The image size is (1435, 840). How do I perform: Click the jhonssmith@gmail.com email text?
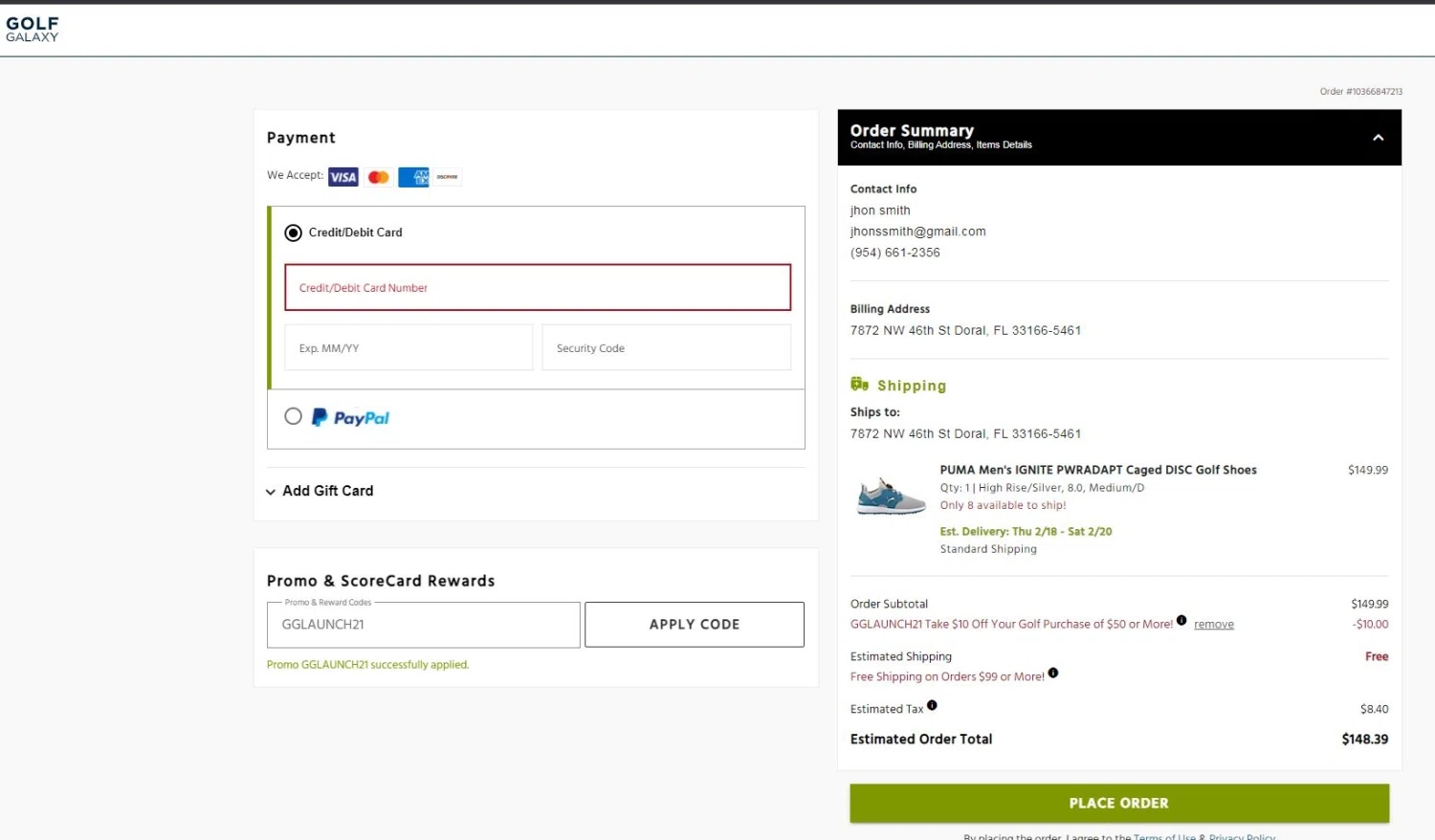pyautogui.click(x=918, y=232)
